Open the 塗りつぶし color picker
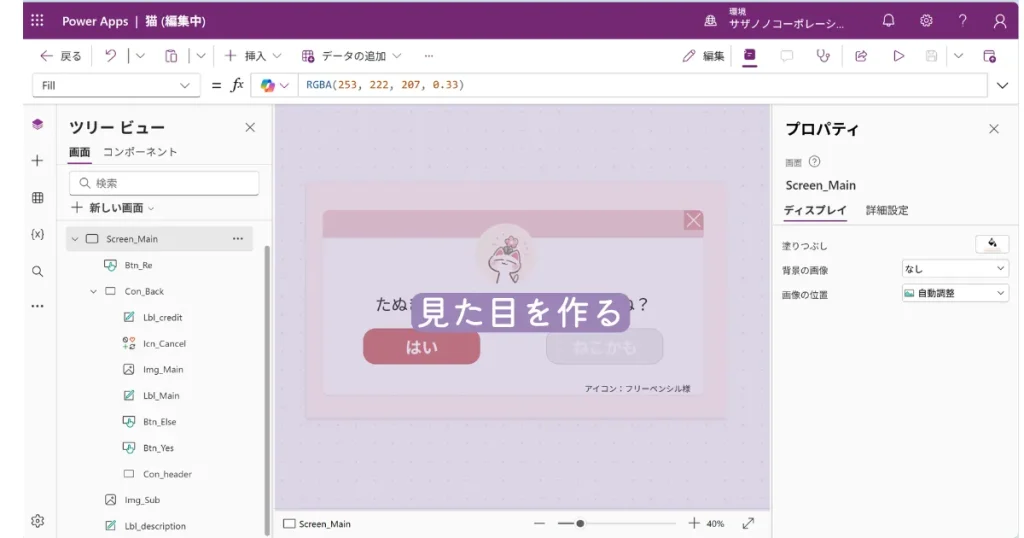 pyautogui.click(x=991, y=243)
